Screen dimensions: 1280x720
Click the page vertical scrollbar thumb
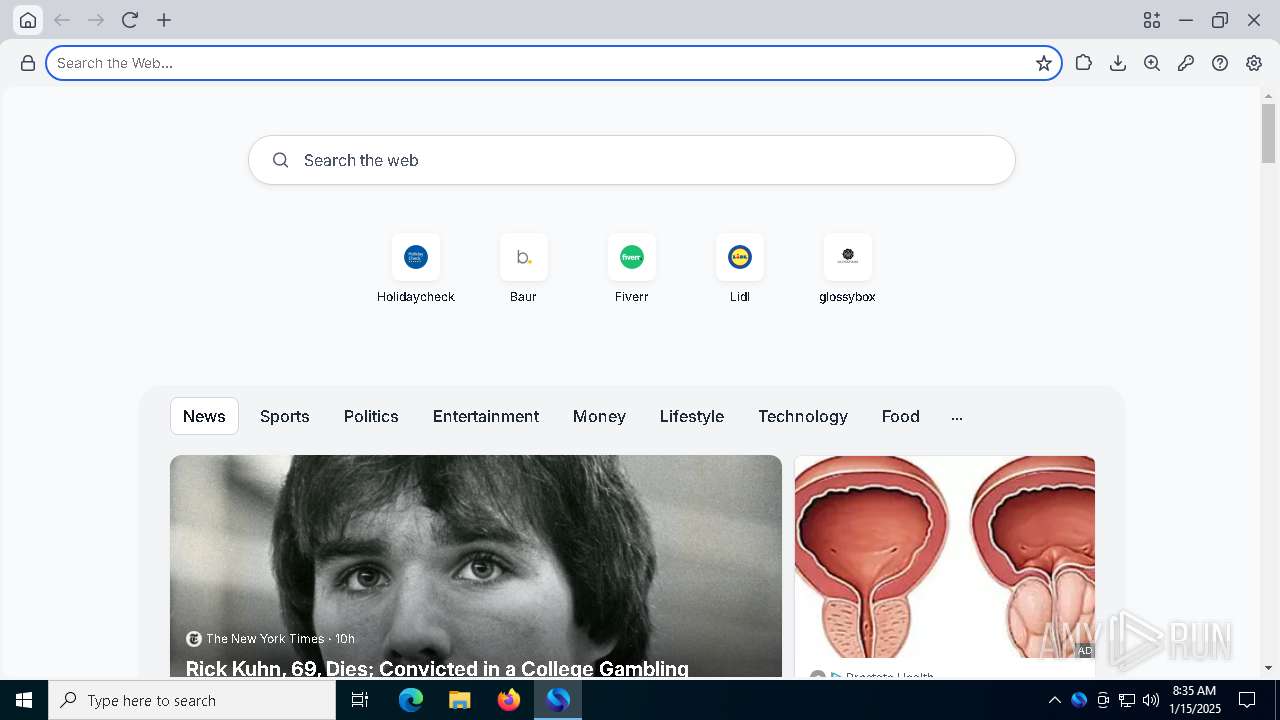1268,133
